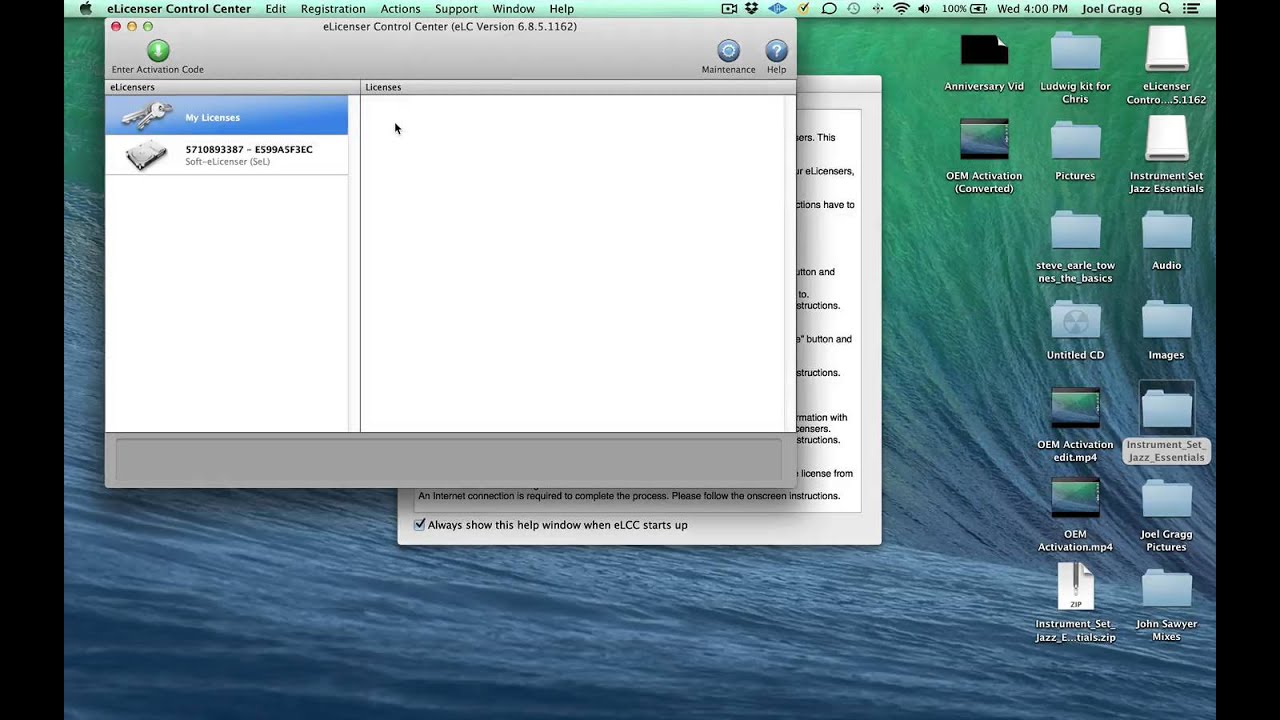This screenshot has width=1280, height=720.
Task: Click the Licenses column header
Action: pyautogui.click(x=578, y=87)
